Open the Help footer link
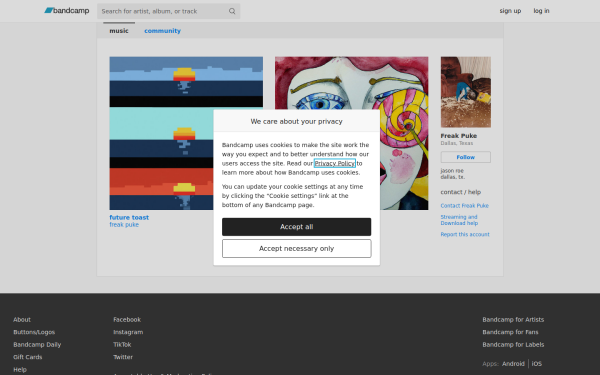Screen dimensions: 600x375 pos(20,370)
